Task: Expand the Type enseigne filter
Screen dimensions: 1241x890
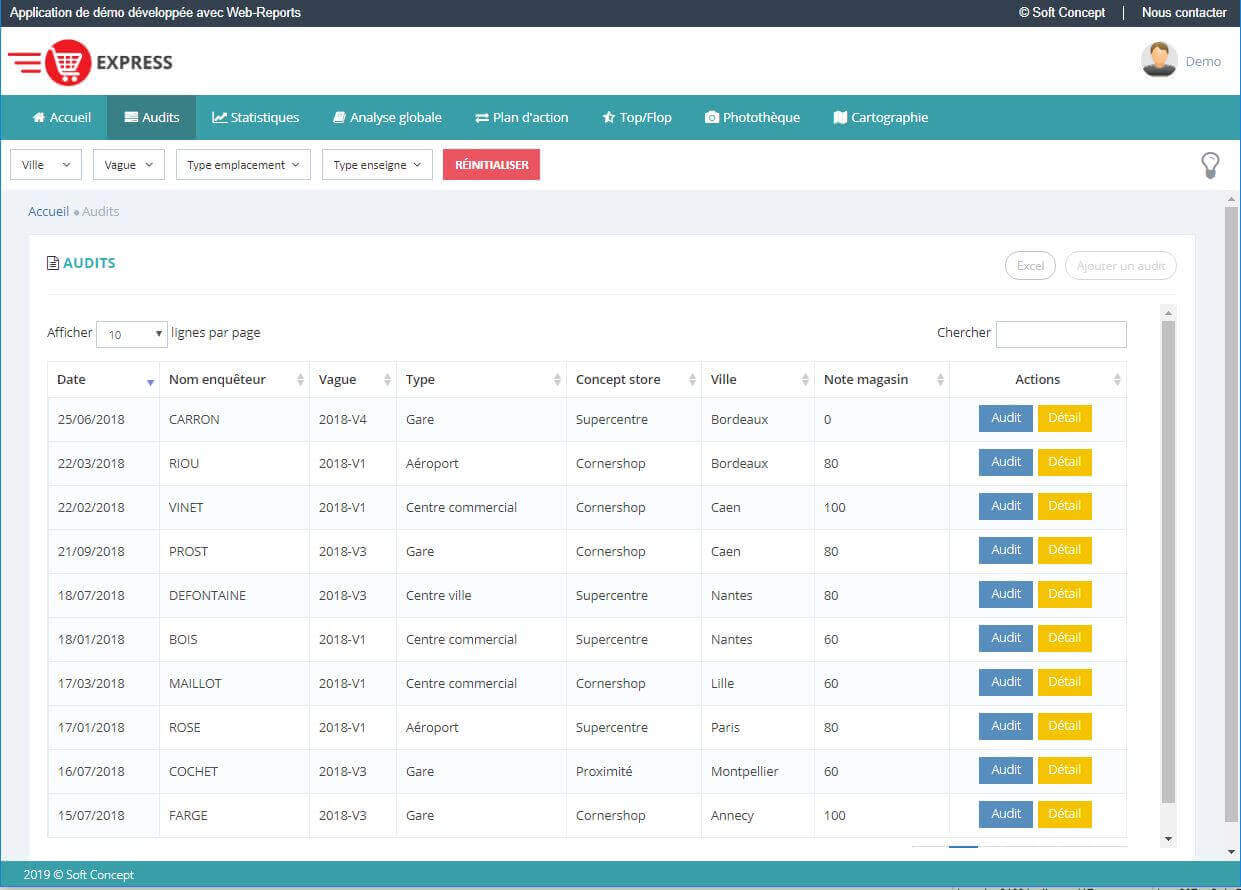Action: pyautogui.click(x=377, y=165)
